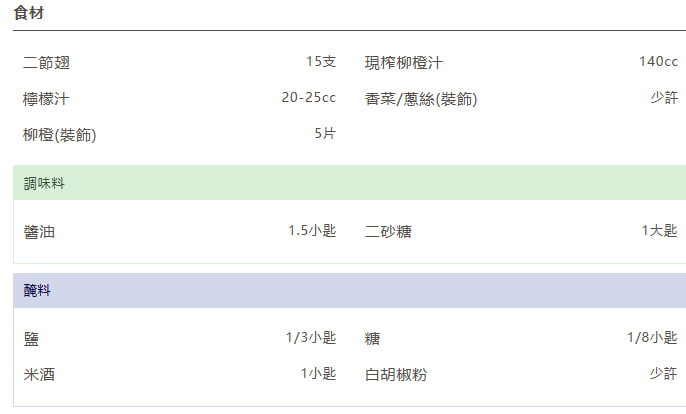
Task: Click the 醬油 seasoning item
Action: [39, 231]
